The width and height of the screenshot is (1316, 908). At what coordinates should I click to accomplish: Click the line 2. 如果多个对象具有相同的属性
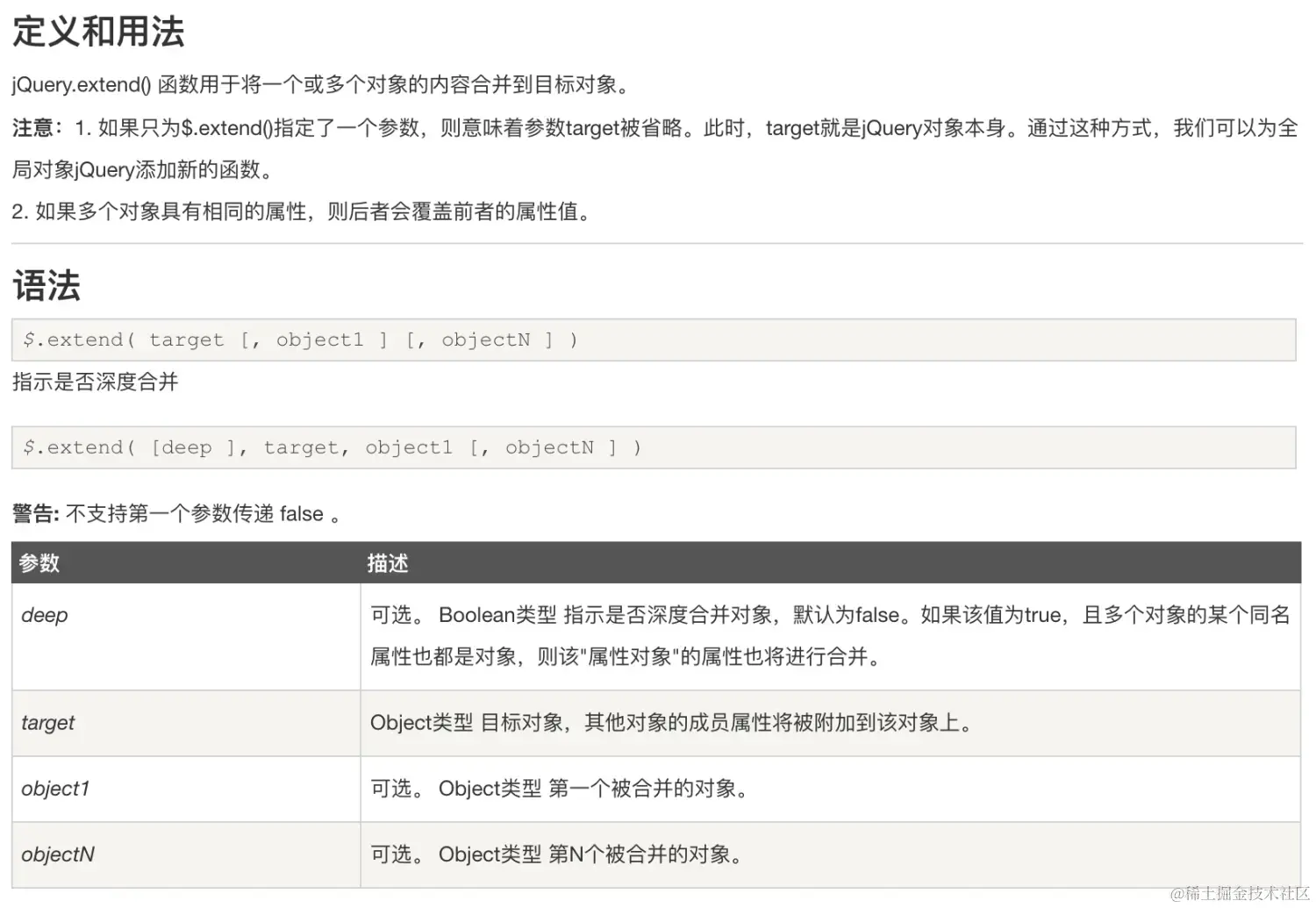[x=301, y=211]
